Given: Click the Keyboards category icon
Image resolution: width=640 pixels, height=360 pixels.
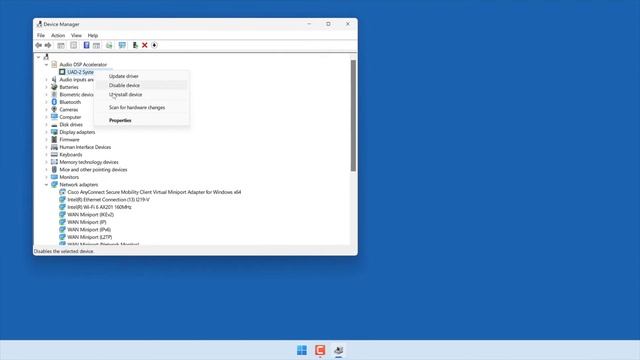Looking at the screenshot, I should point(54,154).
